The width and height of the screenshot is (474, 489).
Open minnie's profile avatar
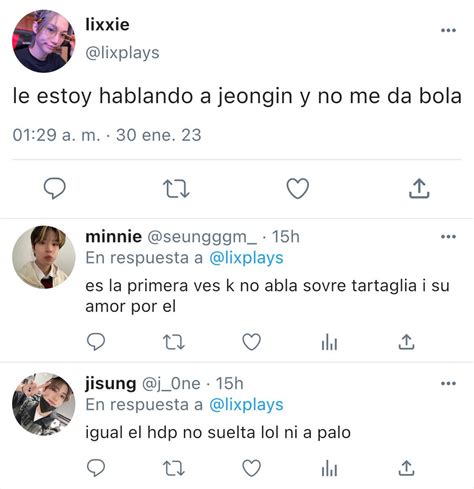(x=44, y=257)
